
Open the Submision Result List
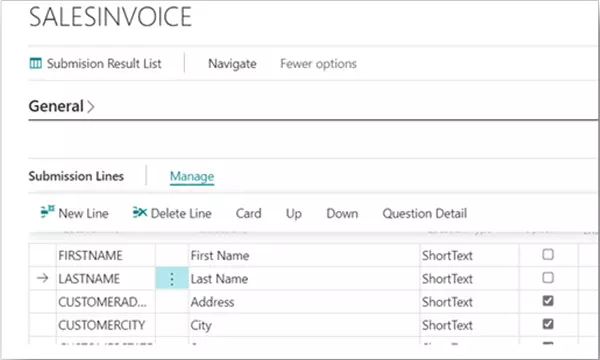pyautogui.click(x=96, y=64)
